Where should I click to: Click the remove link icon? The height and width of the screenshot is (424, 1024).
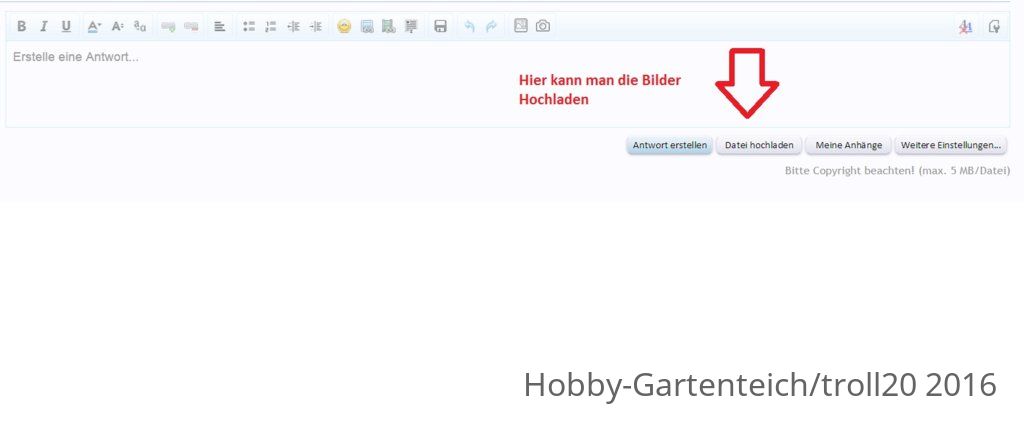(191, 27)
